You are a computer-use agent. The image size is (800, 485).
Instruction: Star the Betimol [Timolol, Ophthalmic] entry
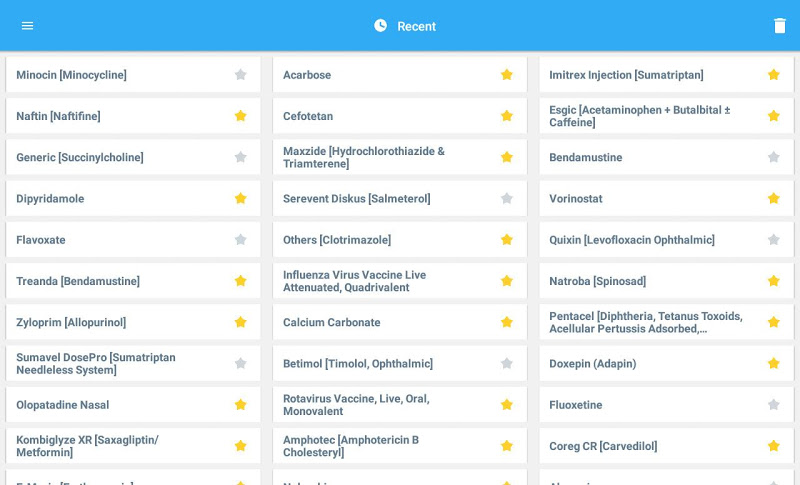click(507, 364)
